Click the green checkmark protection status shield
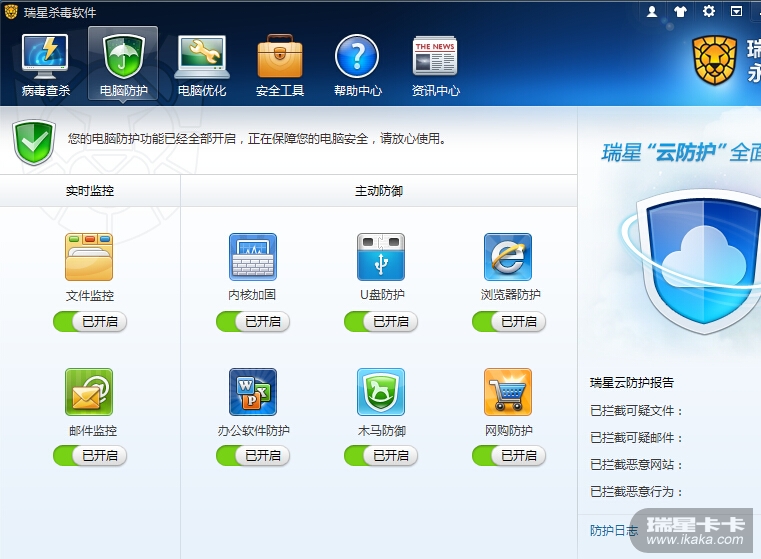Viewport: 761px width, 559px height. (34, 142)
